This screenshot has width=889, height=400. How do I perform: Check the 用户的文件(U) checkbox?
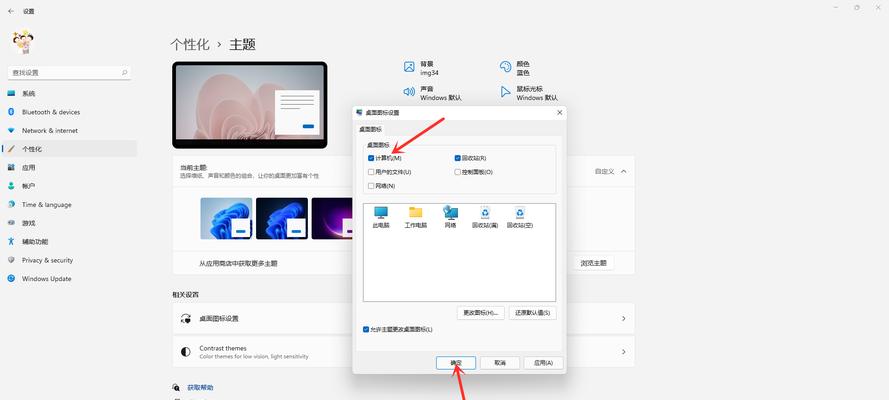tap(371, 172)
